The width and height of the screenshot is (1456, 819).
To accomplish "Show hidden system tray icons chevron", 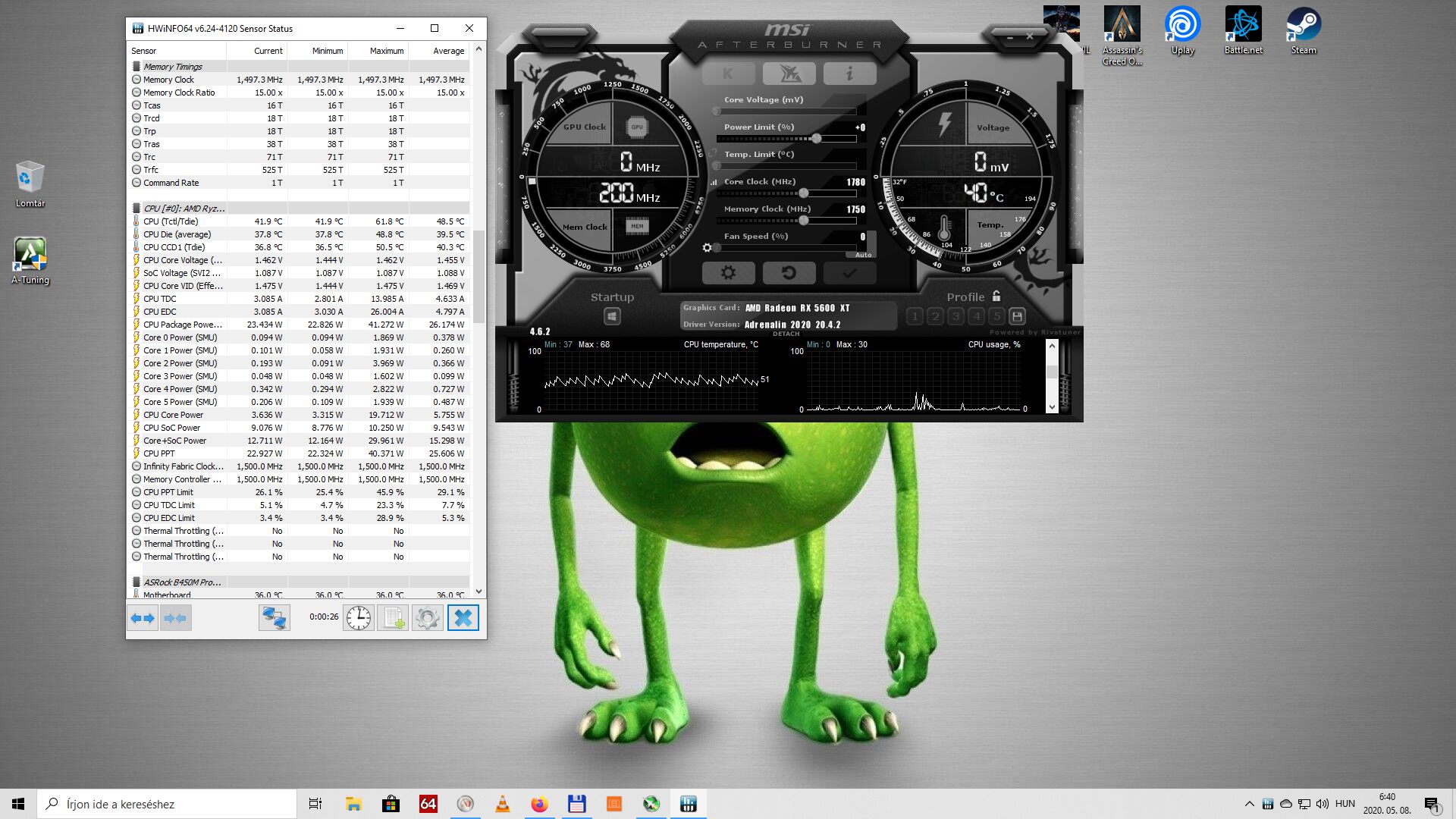I will [x=1249, y=804].
